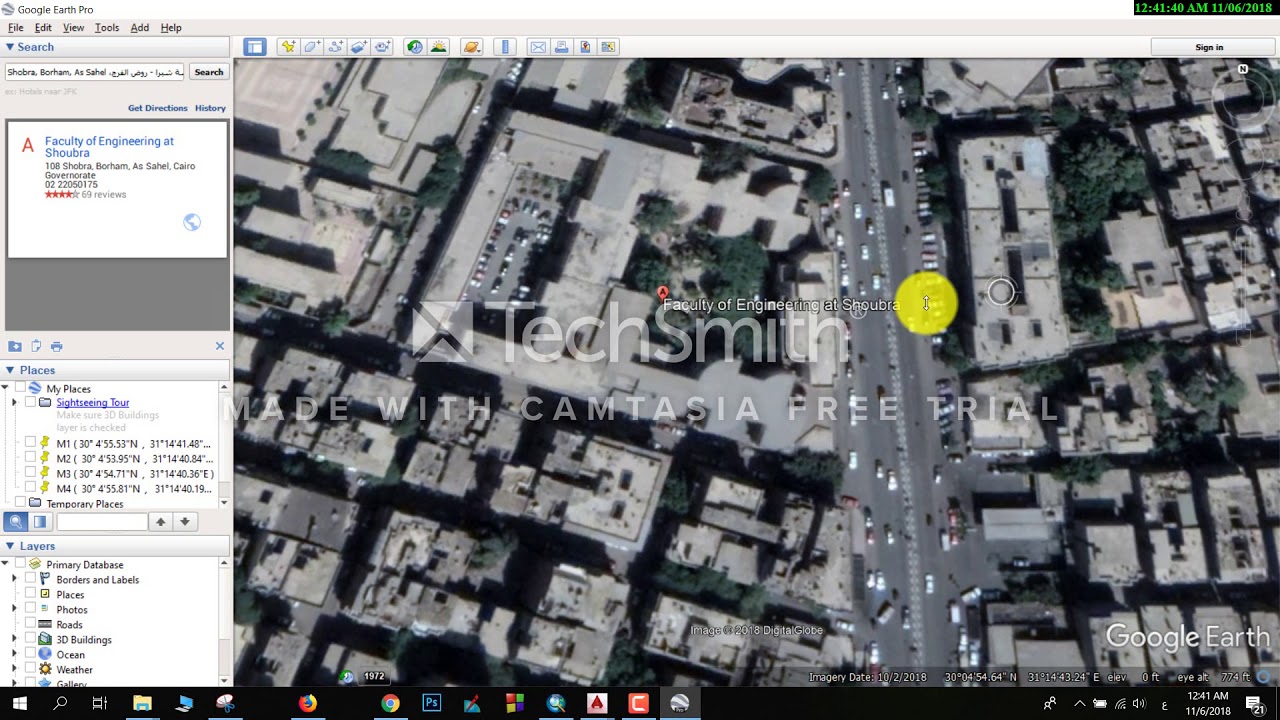
Task: Click the print icon below search results
Action: point(57,346)
